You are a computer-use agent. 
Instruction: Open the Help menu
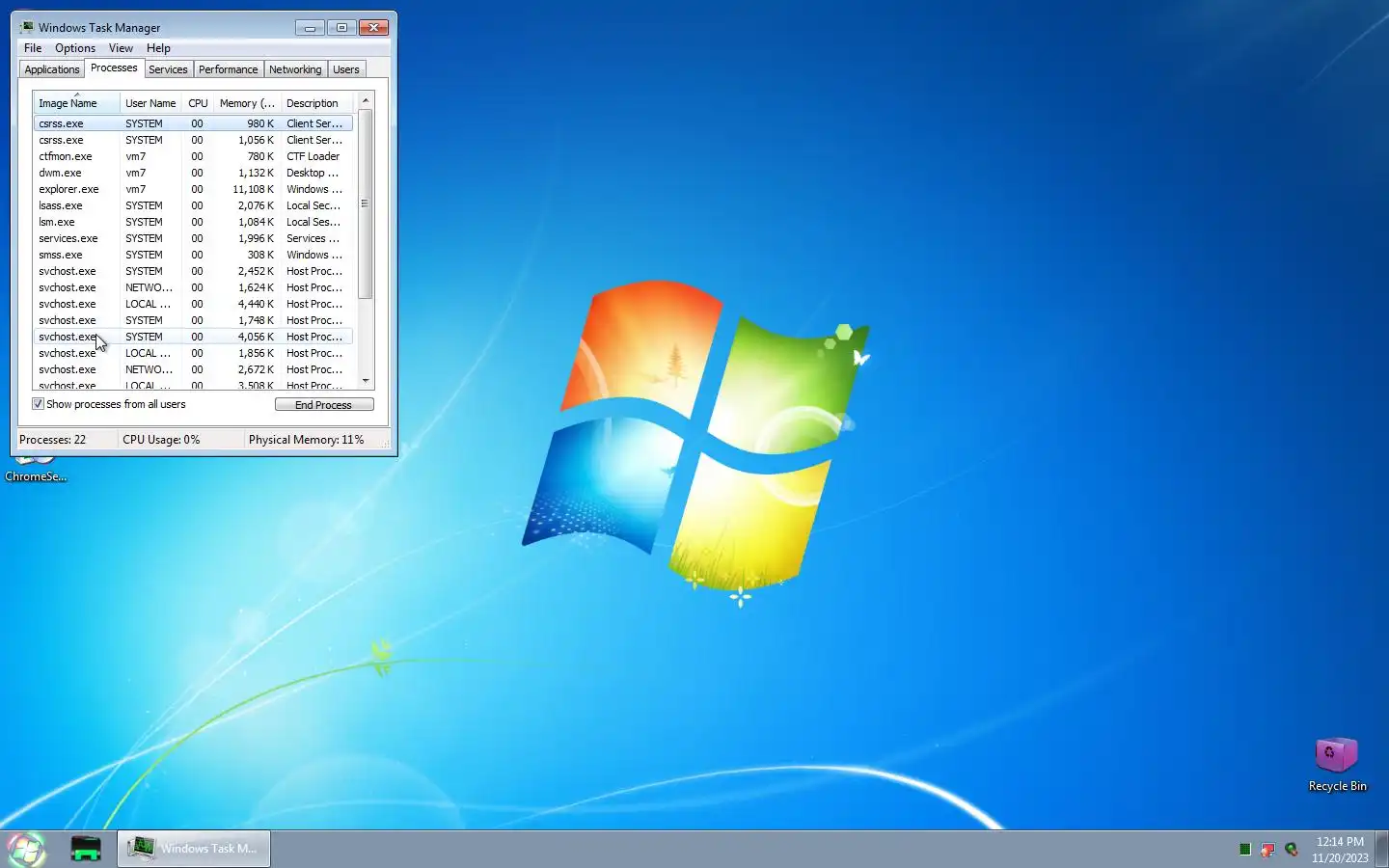pos(158,48)
